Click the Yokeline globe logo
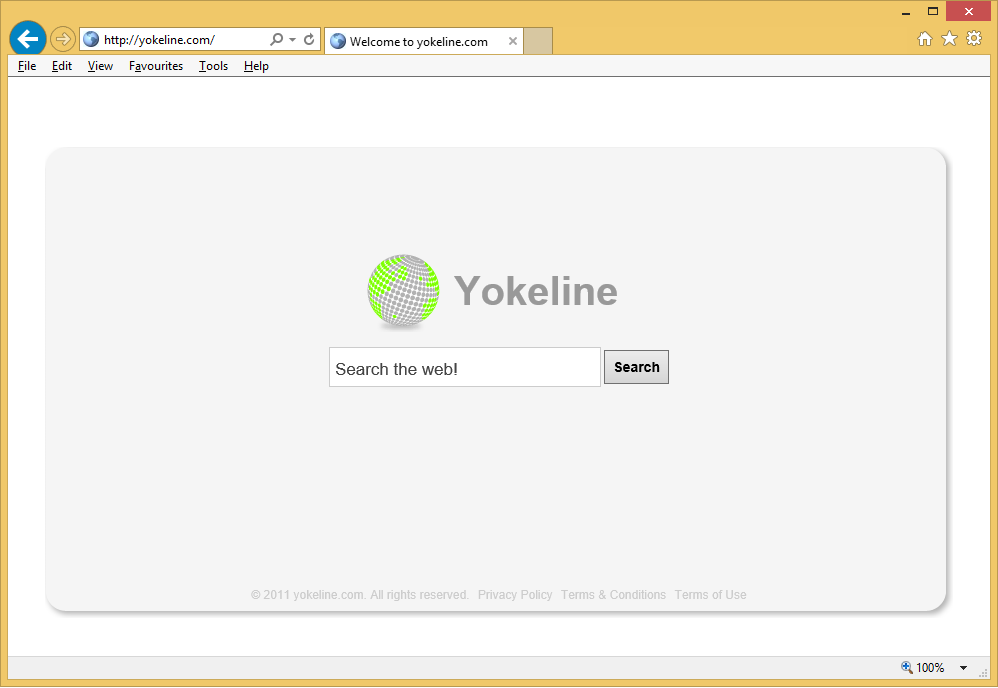Viewport: 998px width, 688px height. (x=403, y=290)
